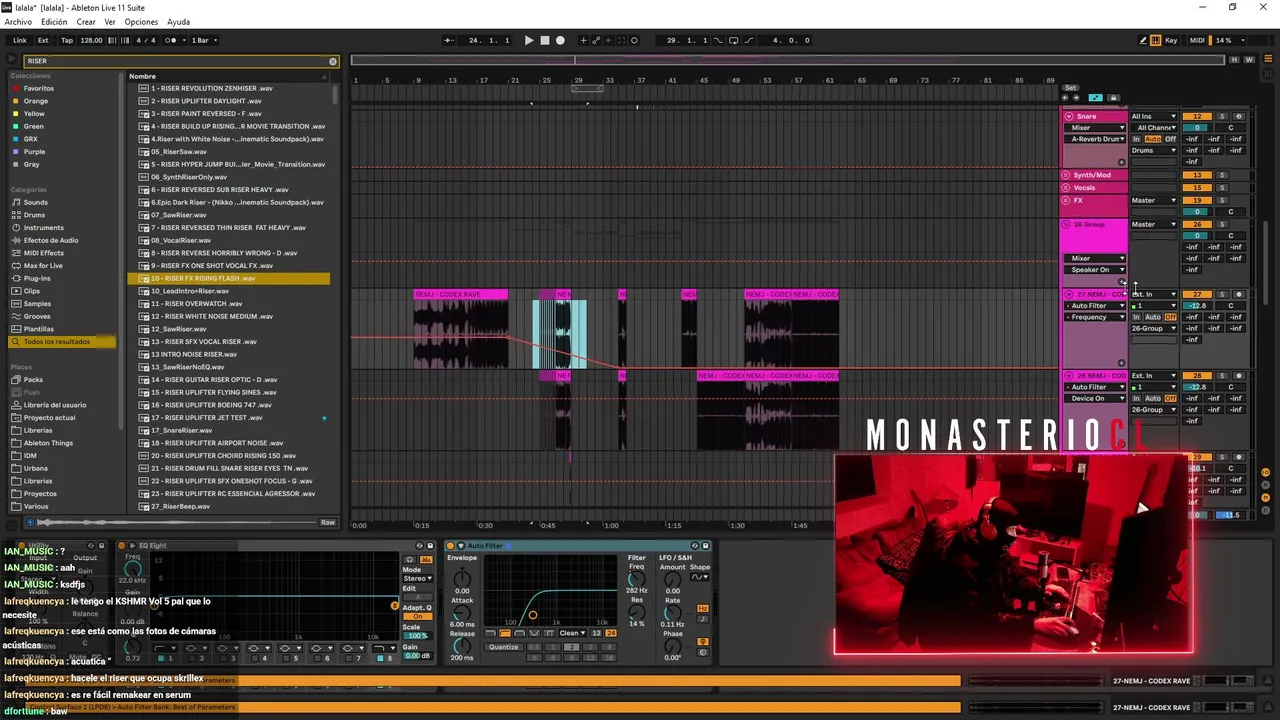Open the Librería del usuario folder

55,405
